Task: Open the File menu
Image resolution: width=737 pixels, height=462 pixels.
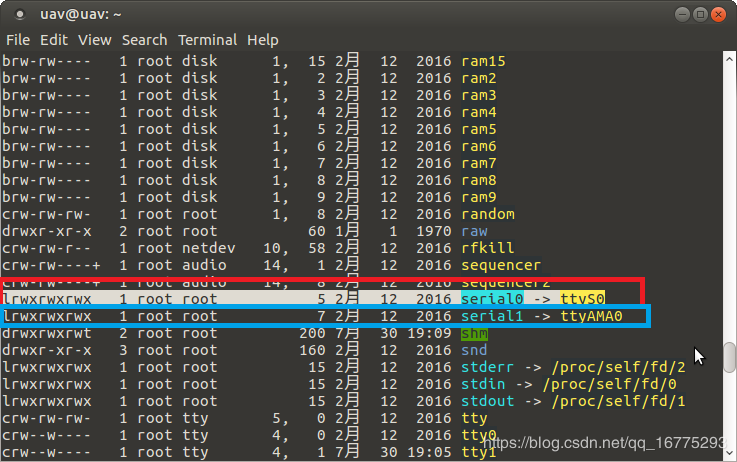Action: pos(18,40)
